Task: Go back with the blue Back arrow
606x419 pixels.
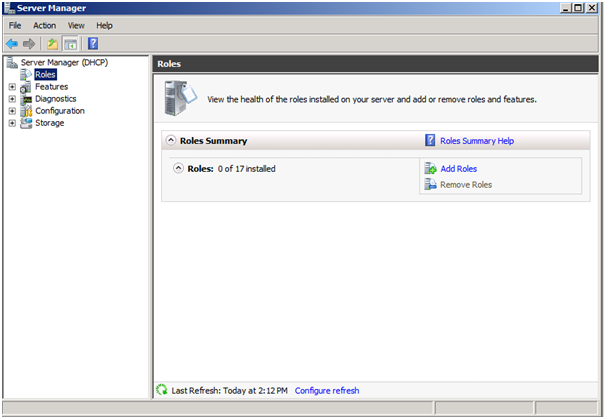Action: pyautogui.click(x=12, y=44)
